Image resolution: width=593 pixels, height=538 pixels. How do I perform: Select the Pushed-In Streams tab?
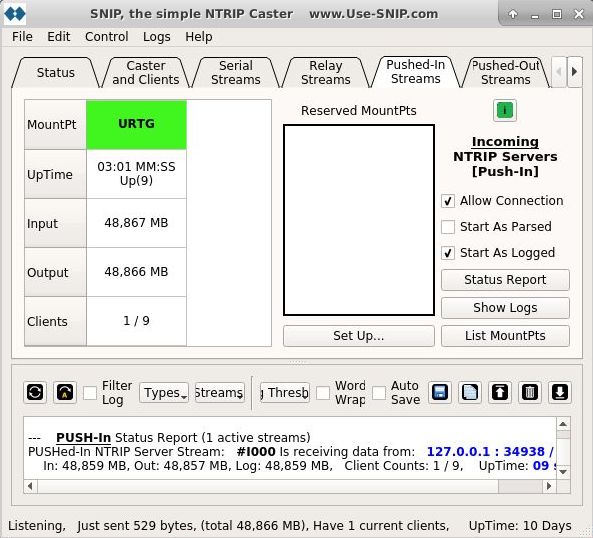416,72
